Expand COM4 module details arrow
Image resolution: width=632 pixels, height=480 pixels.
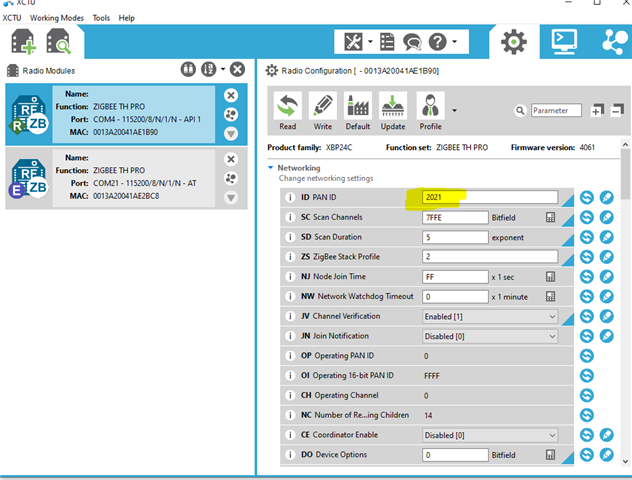coord(231,134)
